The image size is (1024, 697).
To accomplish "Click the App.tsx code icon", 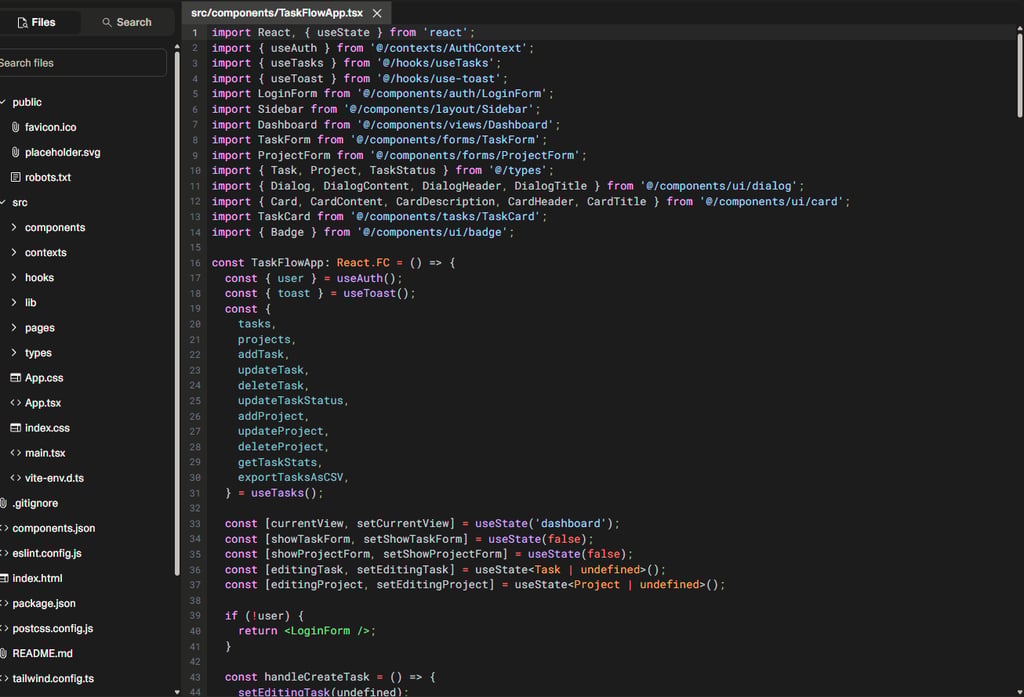I will pos(15,402).
